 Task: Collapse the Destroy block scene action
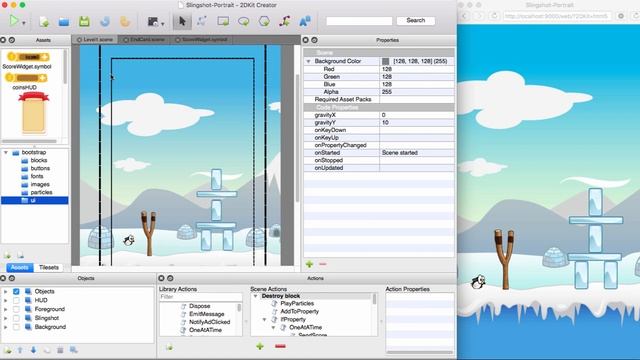pyautogui.click(x=256, y=296)
